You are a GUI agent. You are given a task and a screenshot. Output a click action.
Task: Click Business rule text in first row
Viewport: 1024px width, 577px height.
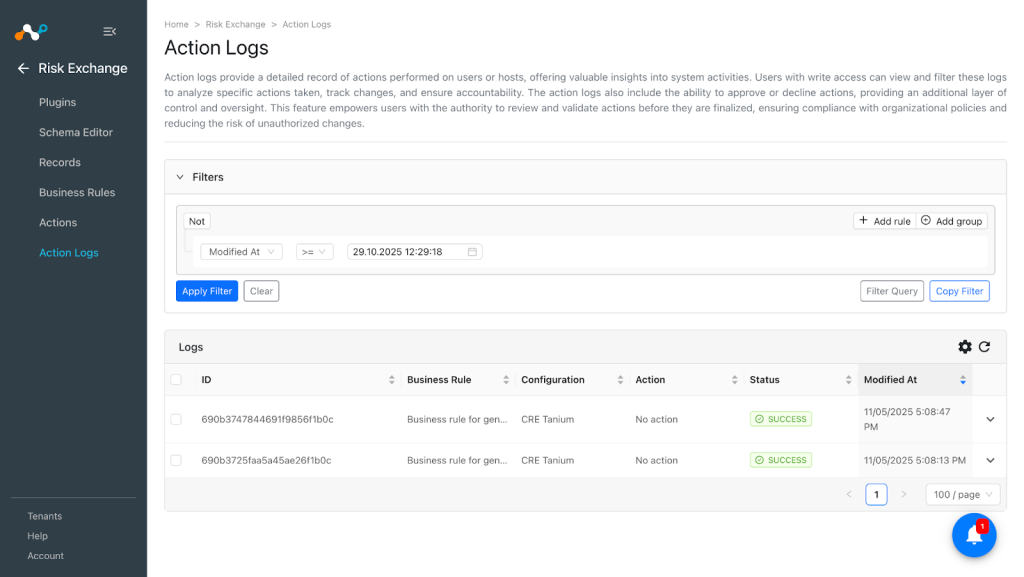point(457,420)
